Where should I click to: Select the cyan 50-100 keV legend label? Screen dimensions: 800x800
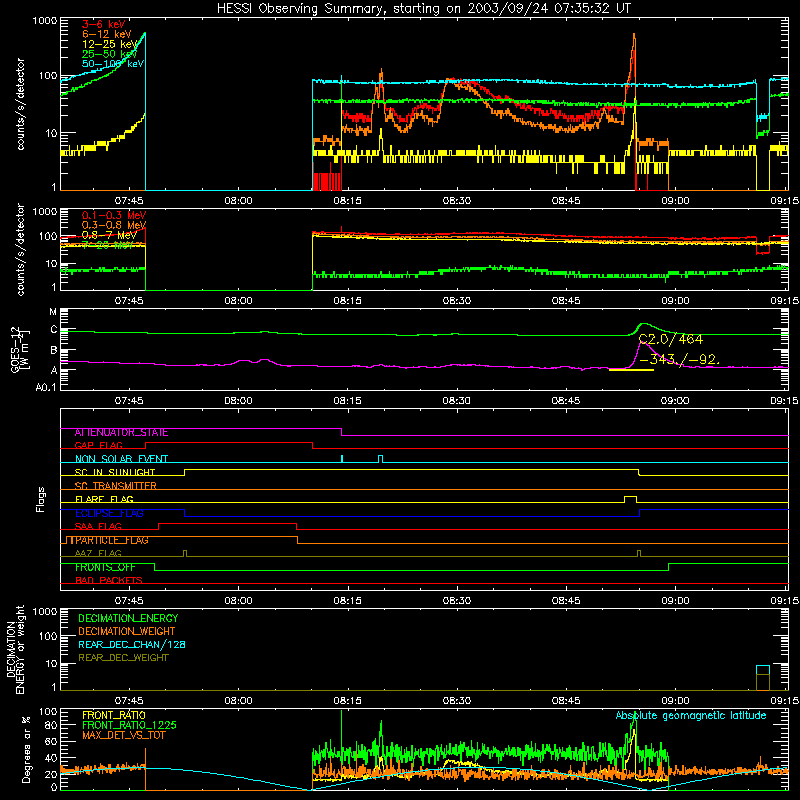(x=113, y=64)
